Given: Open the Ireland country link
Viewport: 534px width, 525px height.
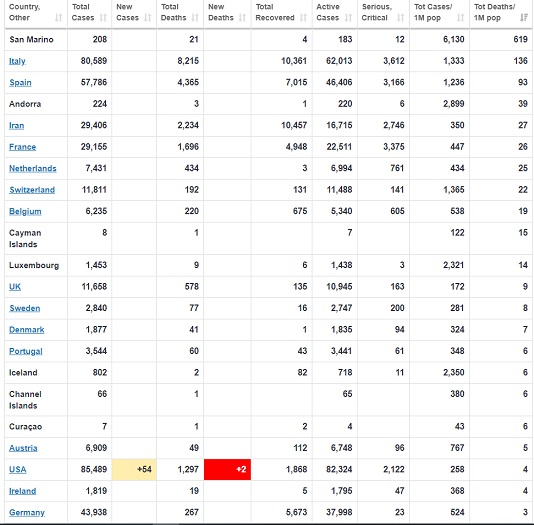Looking at the screenshot, I should tap(22, 491).
